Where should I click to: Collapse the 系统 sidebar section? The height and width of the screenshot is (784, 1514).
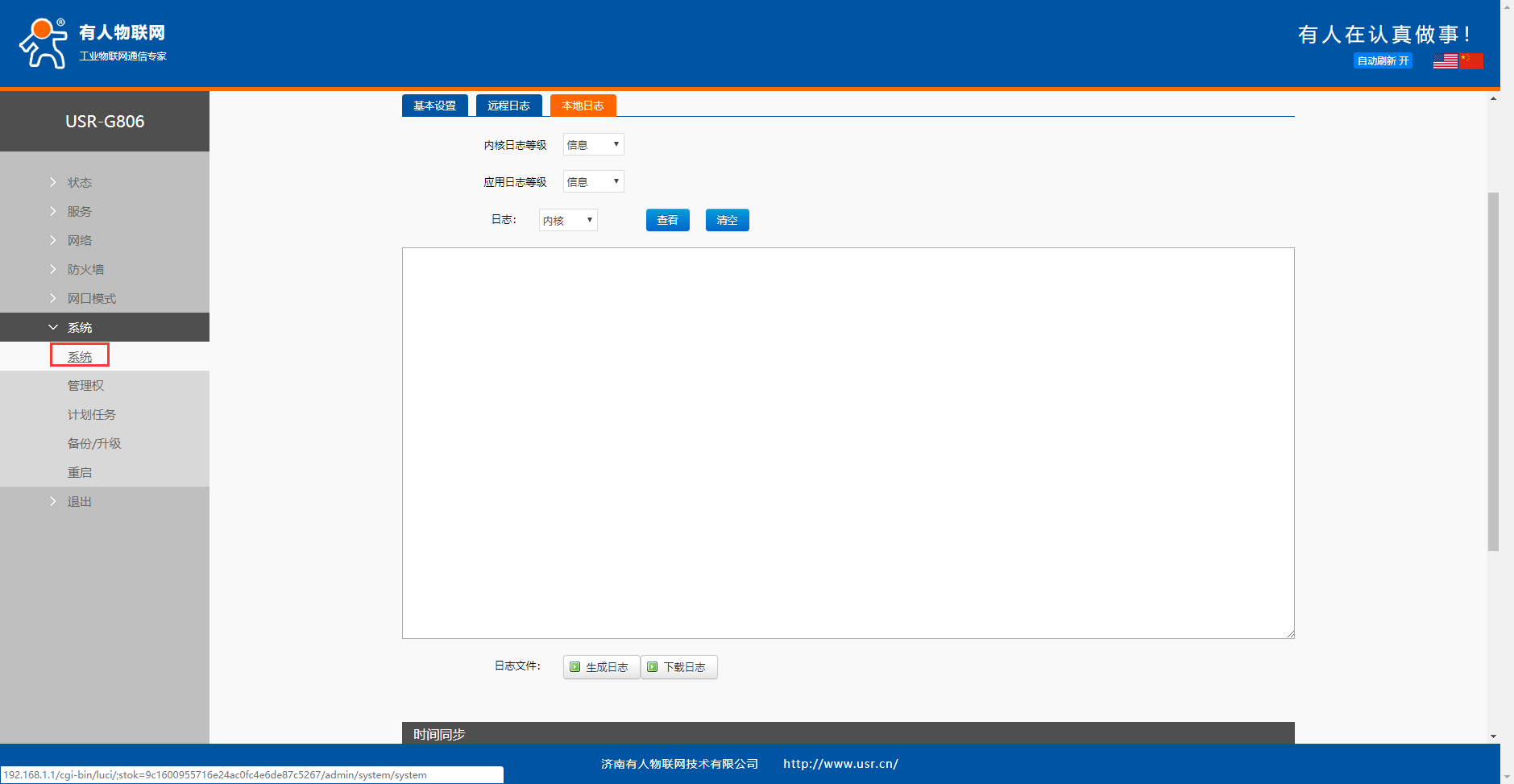[x=79, y=328]
